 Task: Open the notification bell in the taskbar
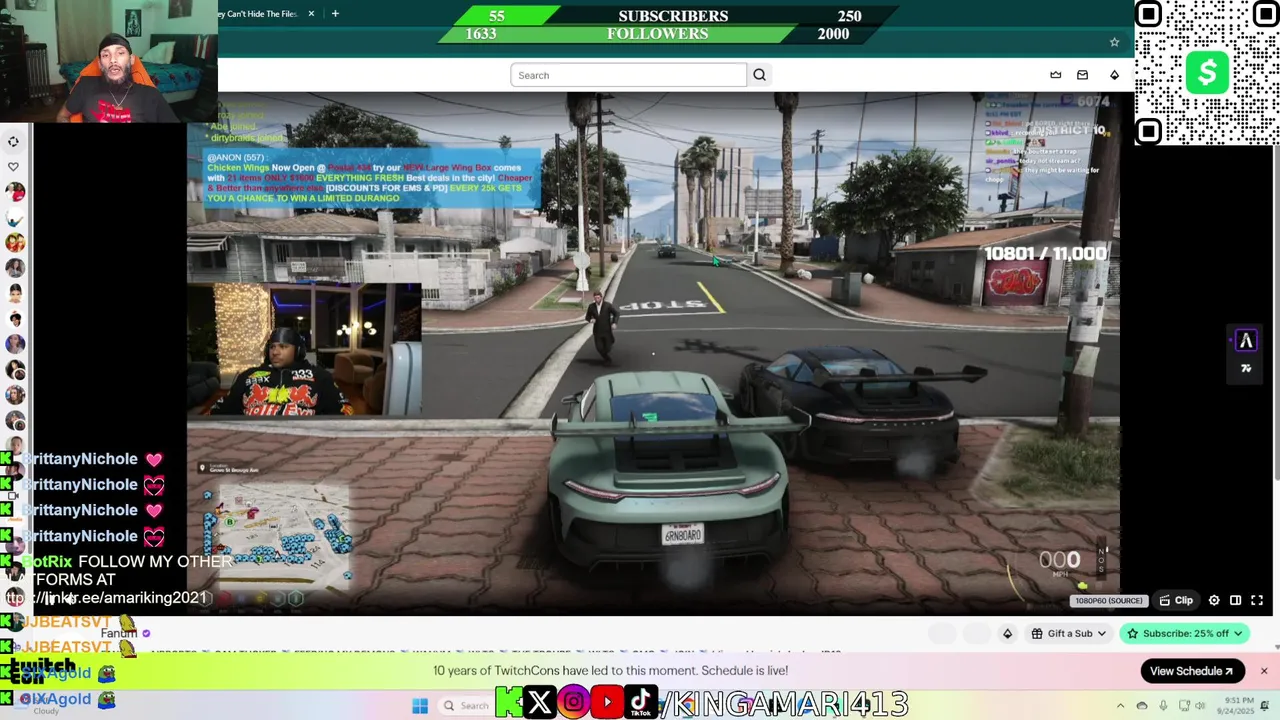1267,706
